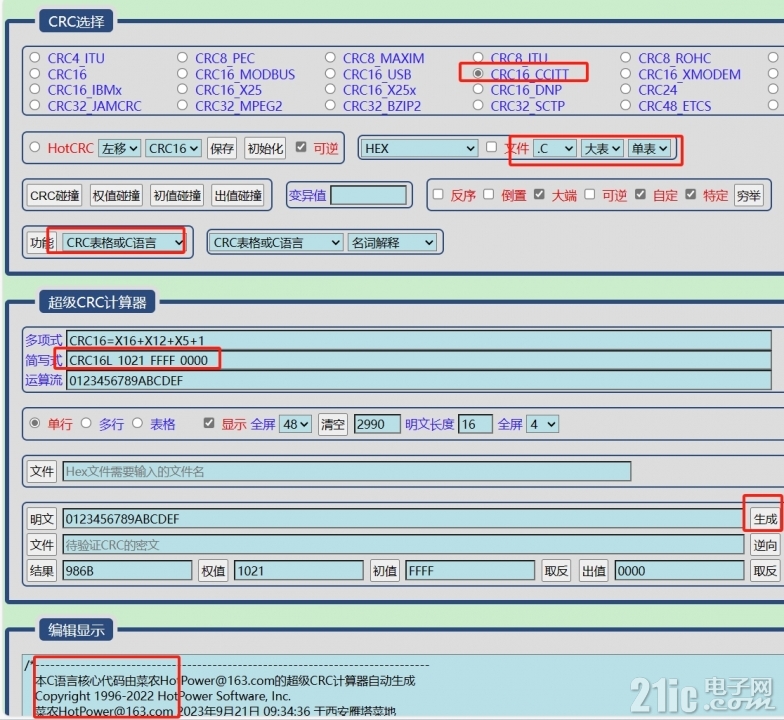This screenshot has width=784, height=720.
Task: Select CRC48_ETCS radio option
Action: click(626, 106)
